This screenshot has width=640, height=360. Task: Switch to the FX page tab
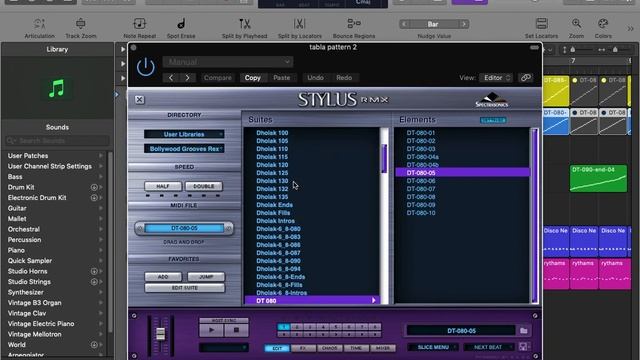(x=303, y=348)
